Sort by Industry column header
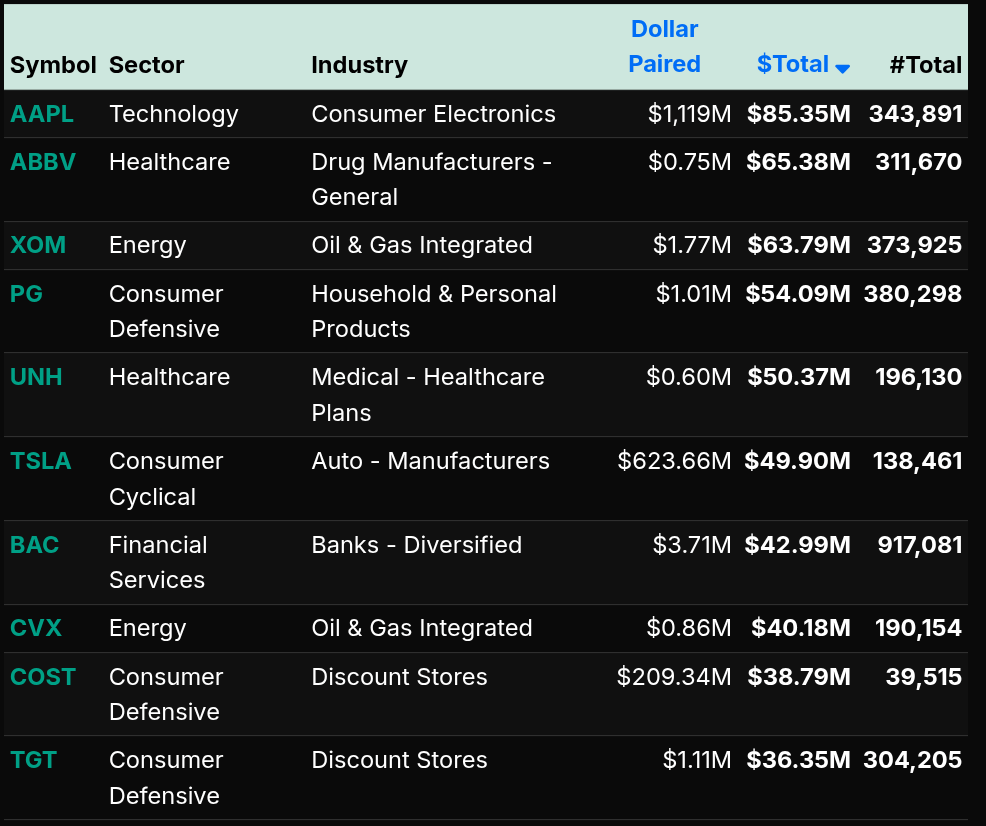The image size is (986, 826). [359, 65]
